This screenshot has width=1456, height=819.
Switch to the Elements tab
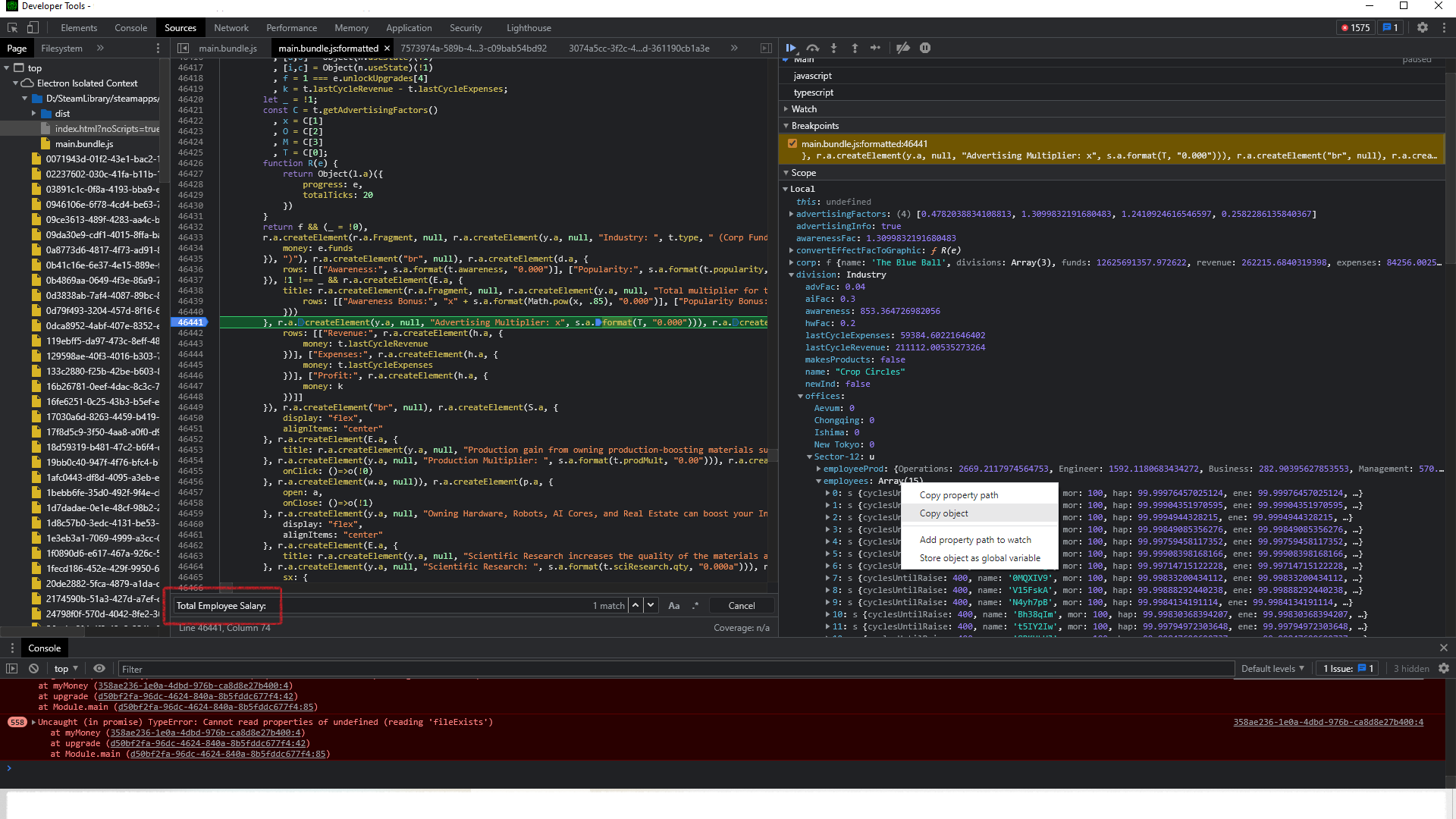pos(79,27)
